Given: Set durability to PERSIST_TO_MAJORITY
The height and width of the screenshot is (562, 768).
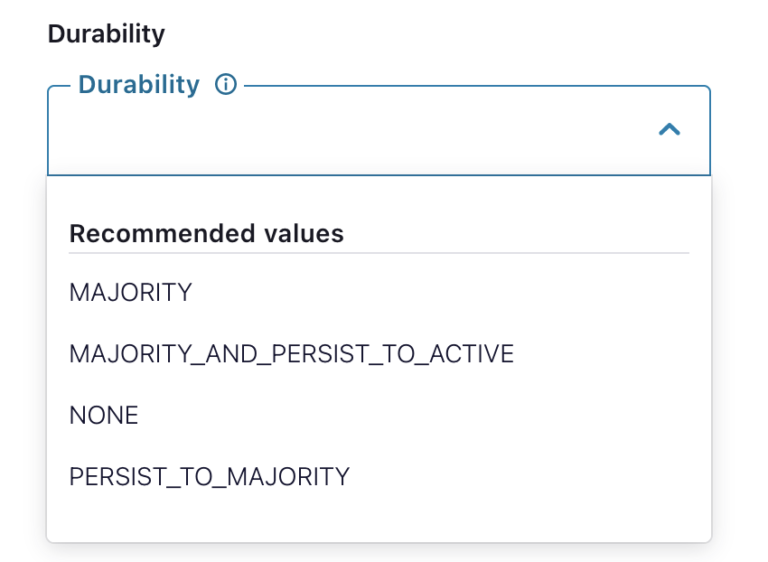Looking at the screenshot, I should coord(209,476).
